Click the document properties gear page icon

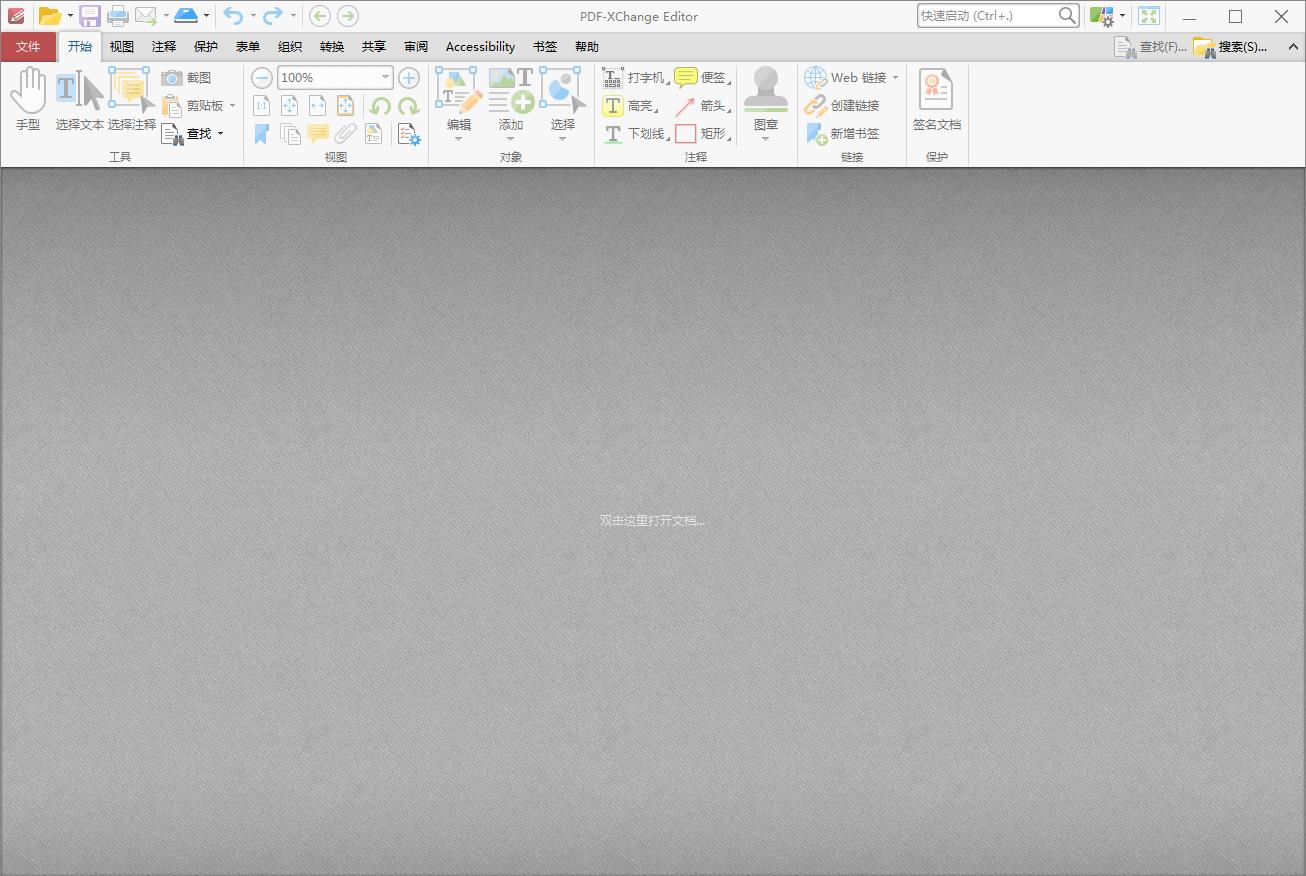[408, 134]
